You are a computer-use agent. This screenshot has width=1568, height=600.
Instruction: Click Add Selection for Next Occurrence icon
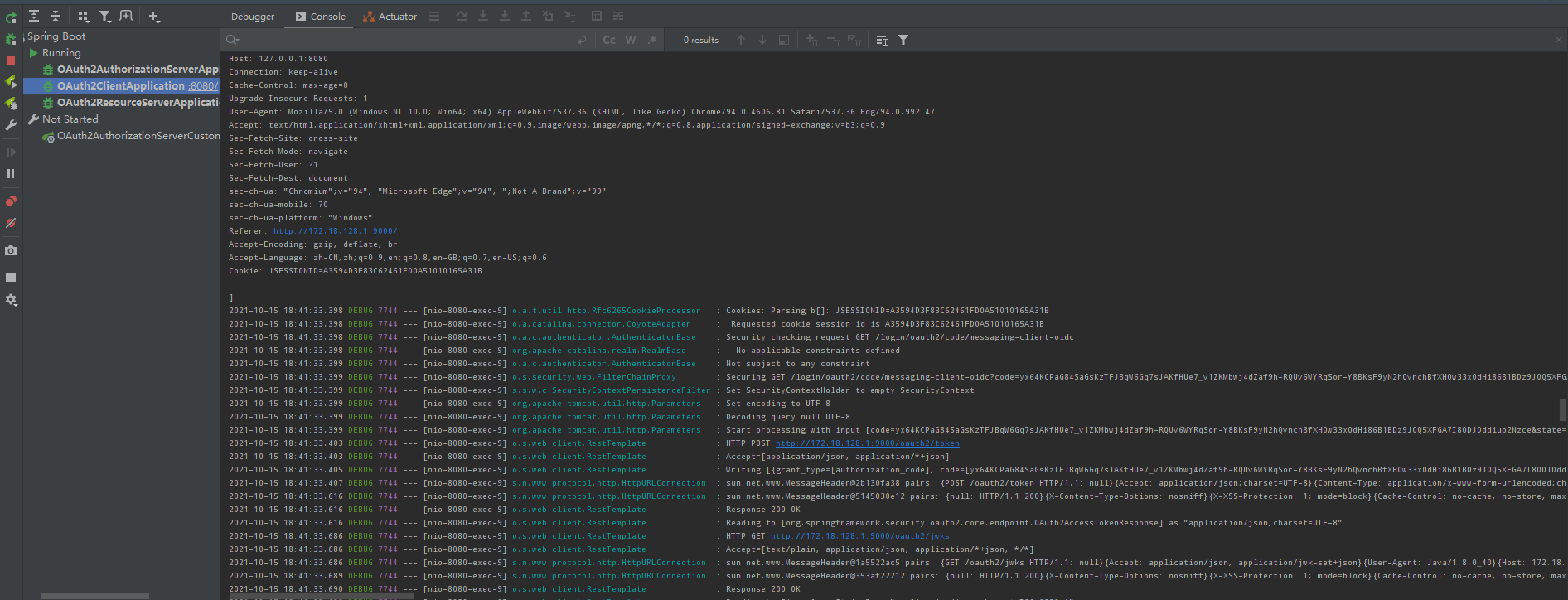point(811,40)
